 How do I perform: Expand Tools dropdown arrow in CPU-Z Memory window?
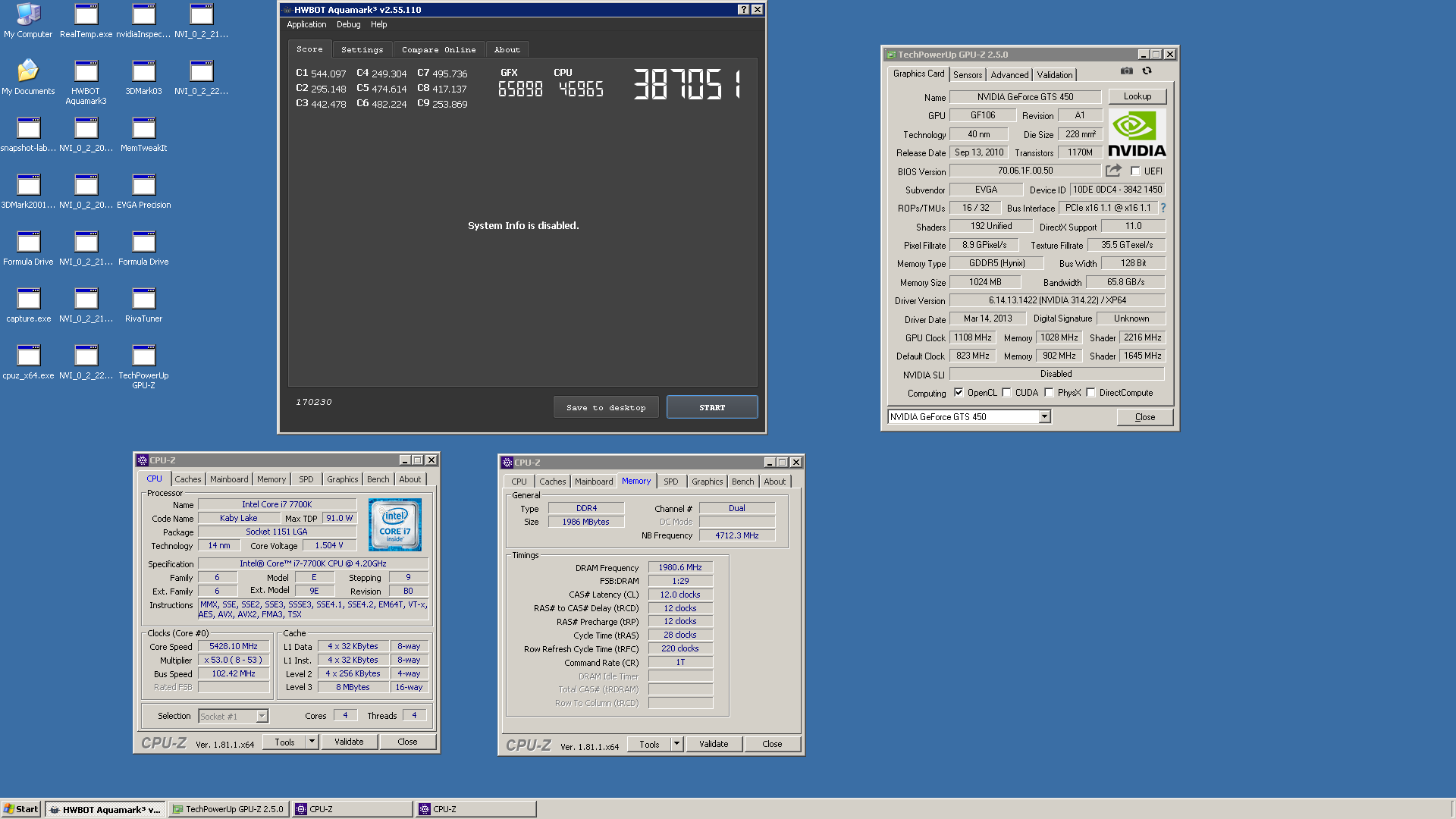point(676,744)
